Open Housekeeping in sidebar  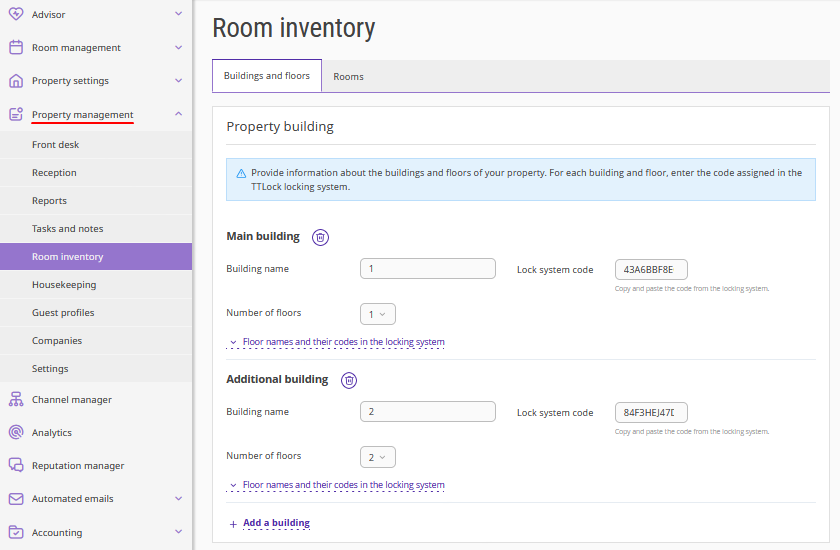click(96, 284)
